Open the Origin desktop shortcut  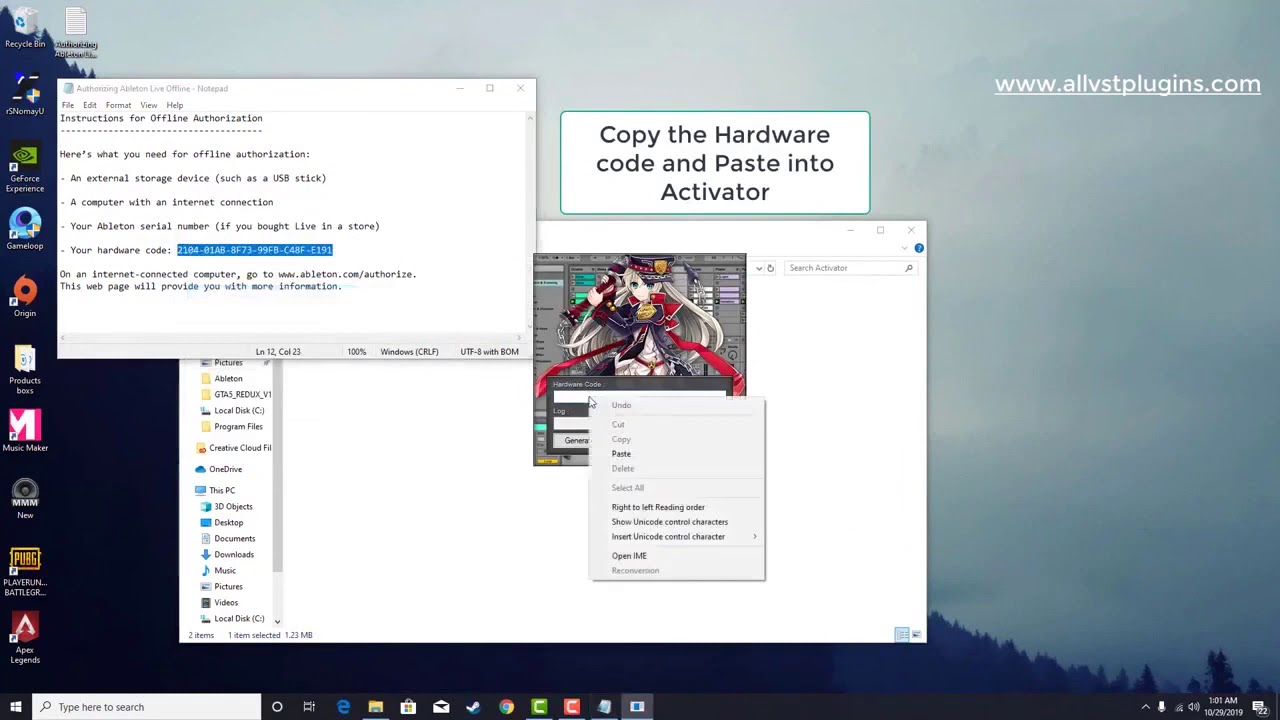click(25, 297)
